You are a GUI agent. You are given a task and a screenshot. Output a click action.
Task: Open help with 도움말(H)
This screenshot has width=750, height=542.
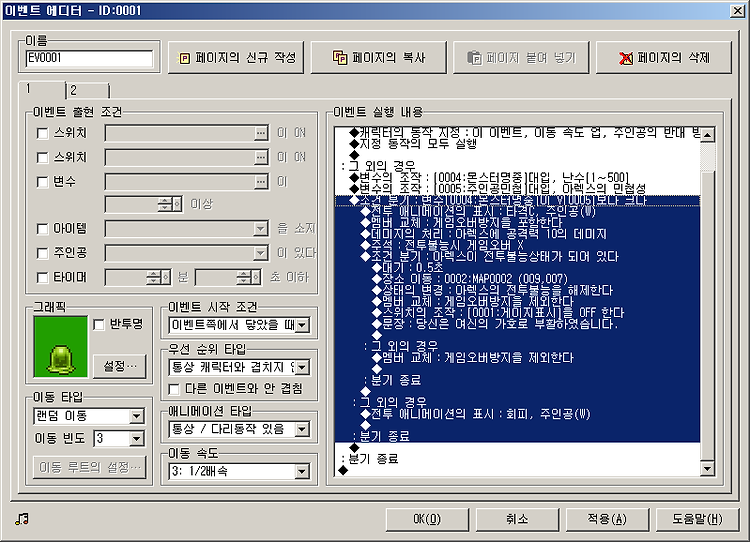pos(697,519)
